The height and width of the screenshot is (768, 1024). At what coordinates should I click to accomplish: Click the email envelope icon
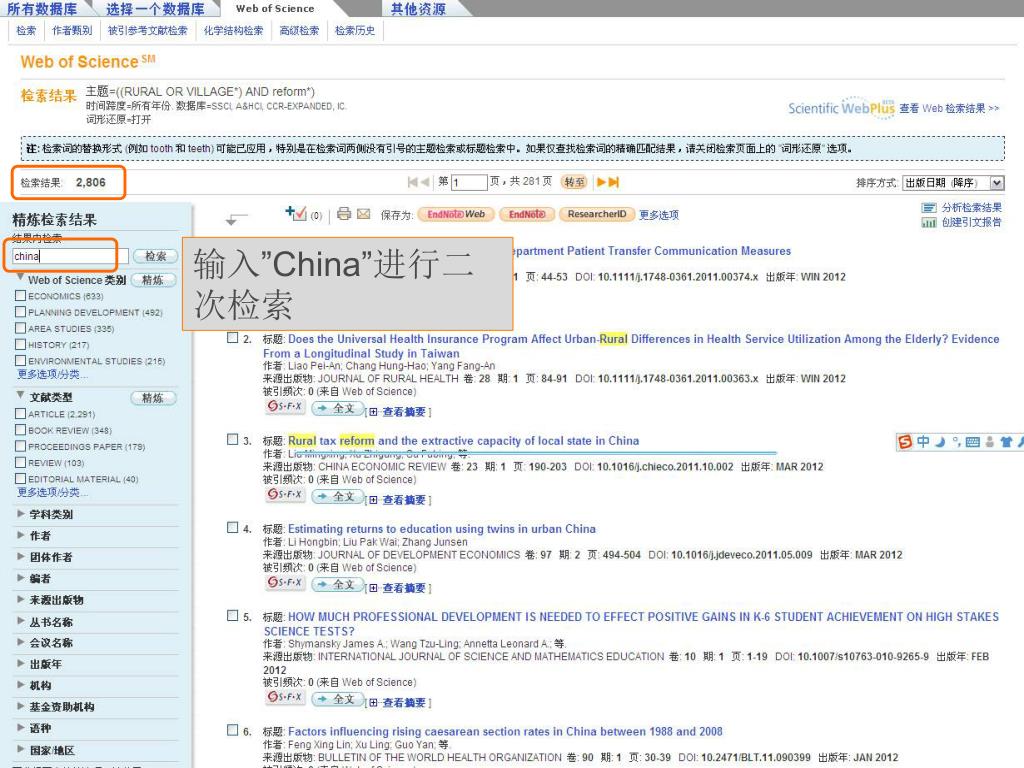point(363,214)
